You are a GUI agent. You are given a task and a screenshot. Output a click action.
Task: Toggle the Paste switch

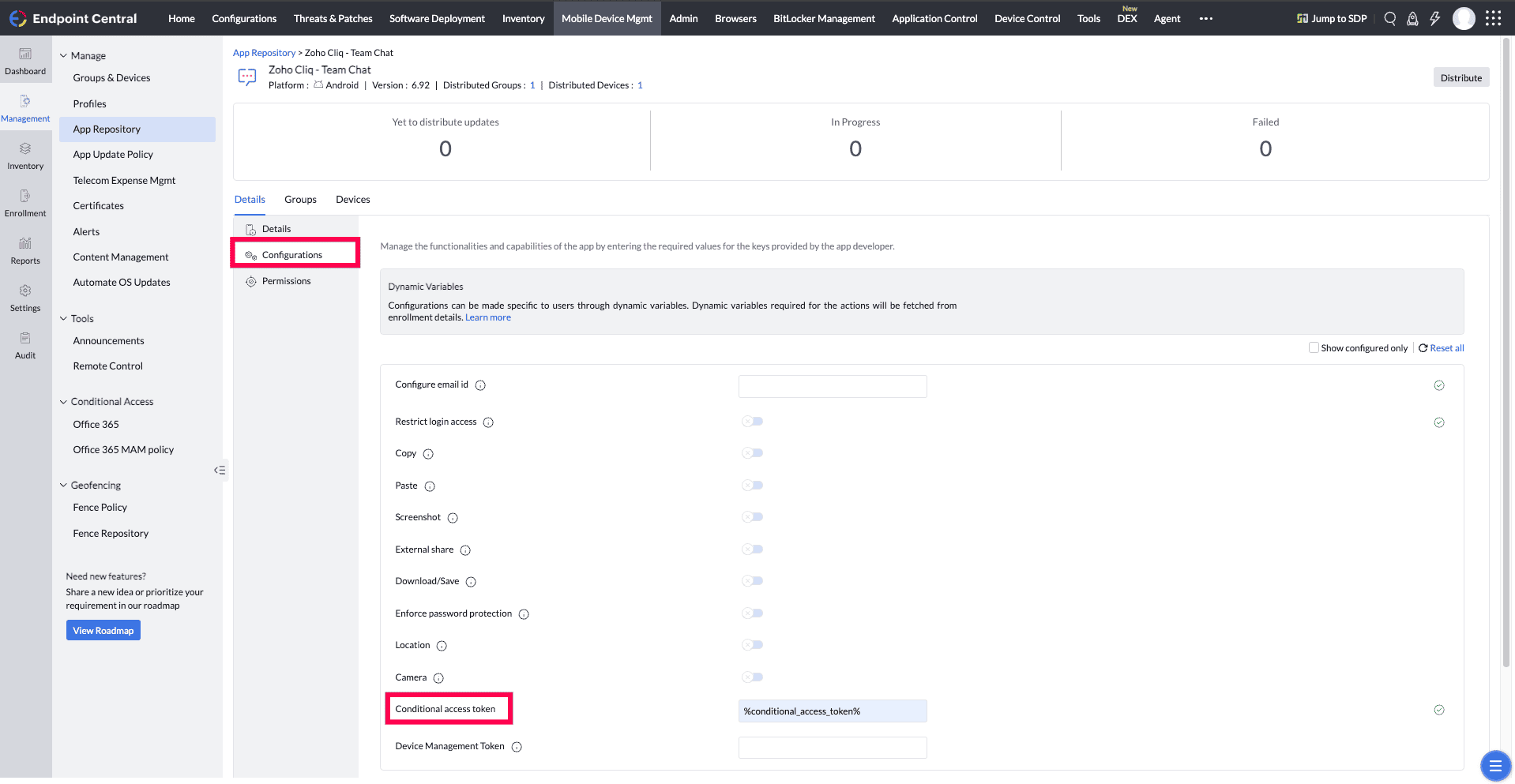pos(752,486)
